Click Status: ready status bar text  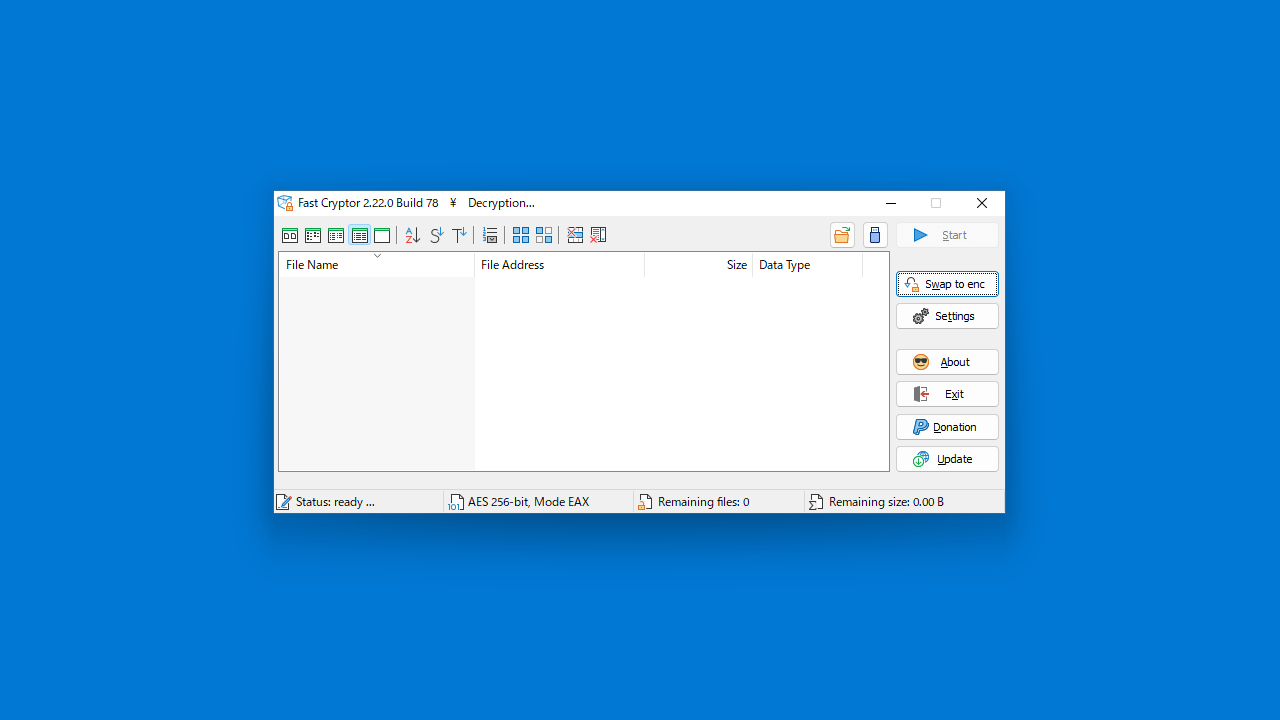335,502
